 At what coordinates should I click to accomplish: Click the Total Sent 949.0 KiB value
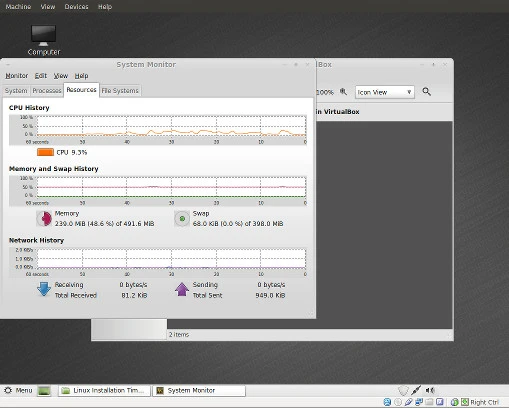(x=270, y=295)
